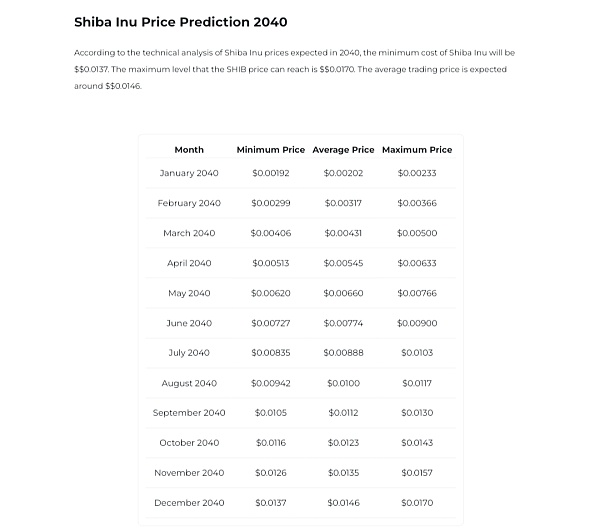
Task: Click January 2040 maximum price $0.00233
Action: [x=417, y=173]
